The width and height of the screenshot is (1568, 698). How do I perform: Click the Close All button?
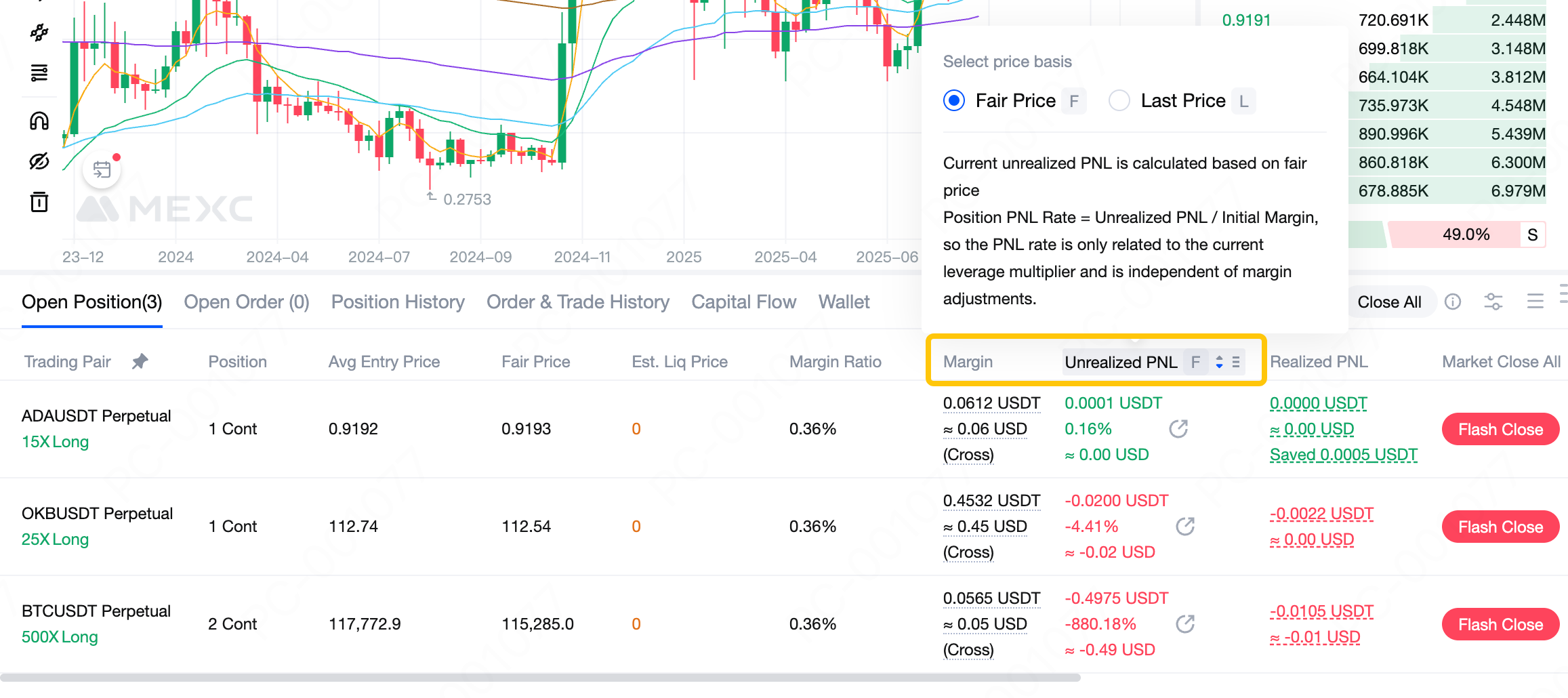click(x=1389, y=302)
